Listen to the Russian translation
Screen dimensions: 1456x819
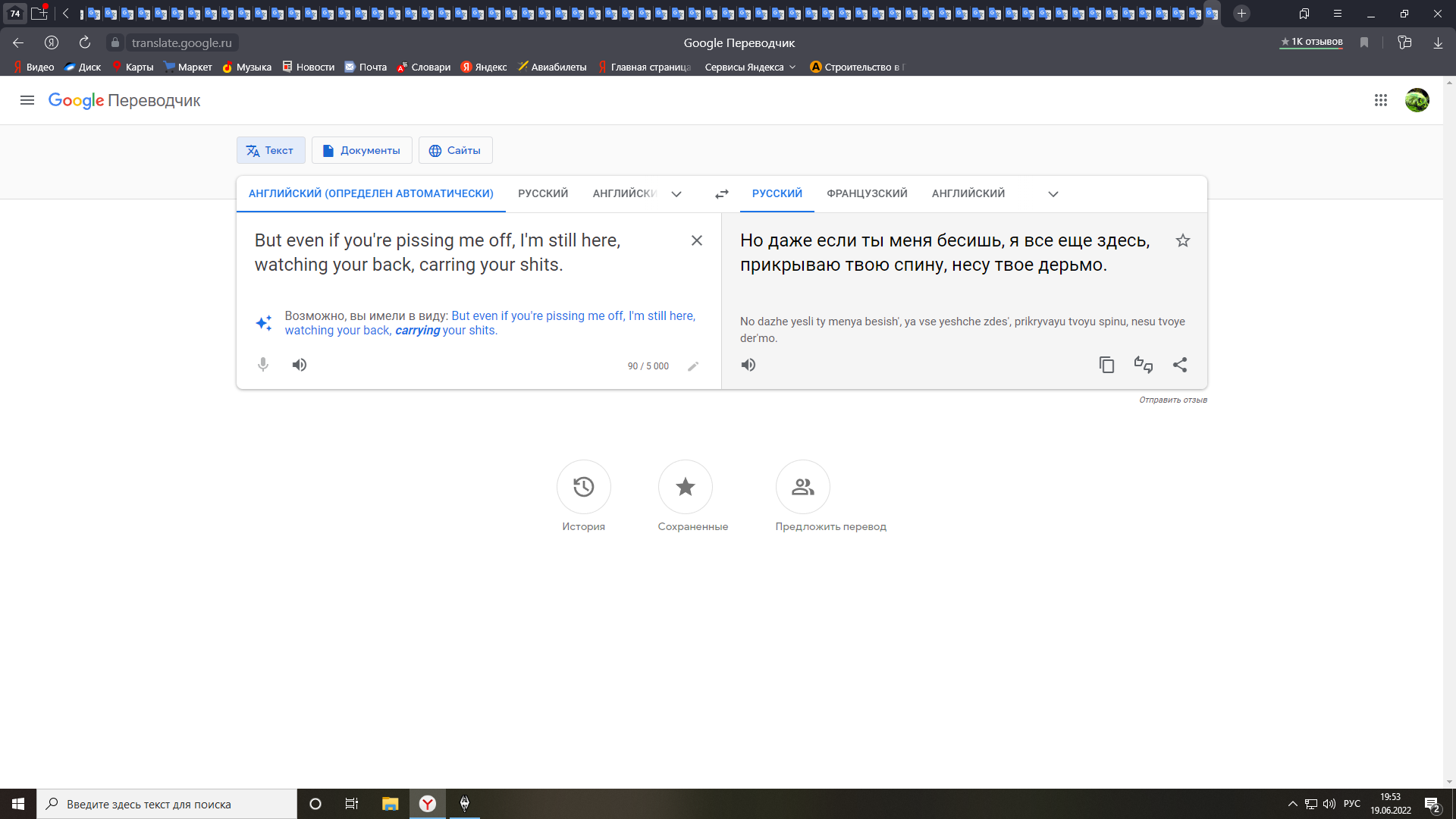tap(748, 365)
